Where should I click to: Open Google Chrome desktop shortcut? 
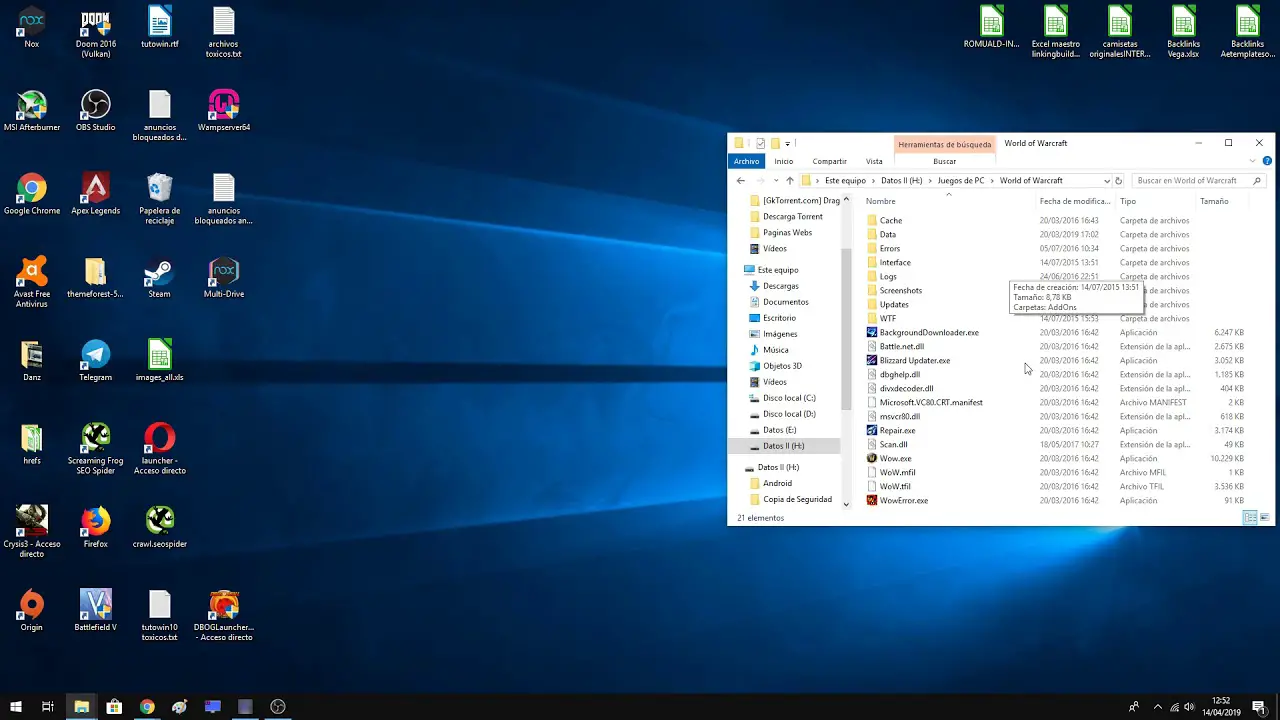click(31, 195)
